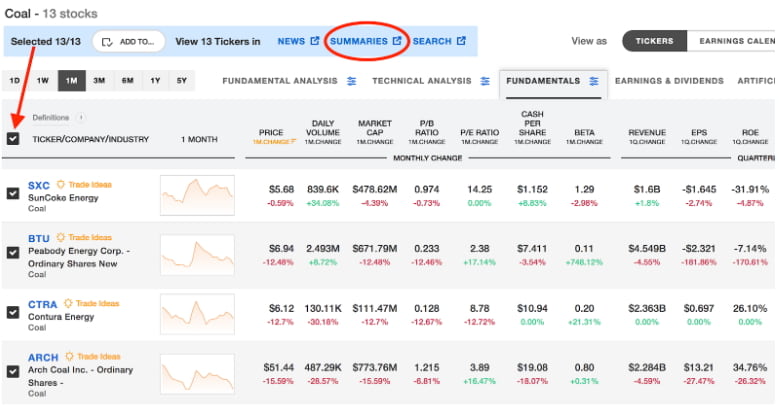Sort by ROE column header
Image resolution: width=779 pixels, height=407 pixels.
(x=750, y=132)
